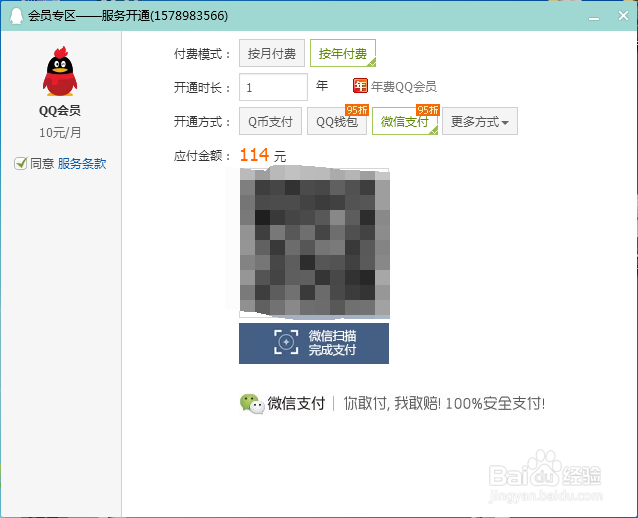Image resolution: width=638 pixels, height=518 pixels.
Task: Choose Q币支付 payment method
Action: [270, 121]
